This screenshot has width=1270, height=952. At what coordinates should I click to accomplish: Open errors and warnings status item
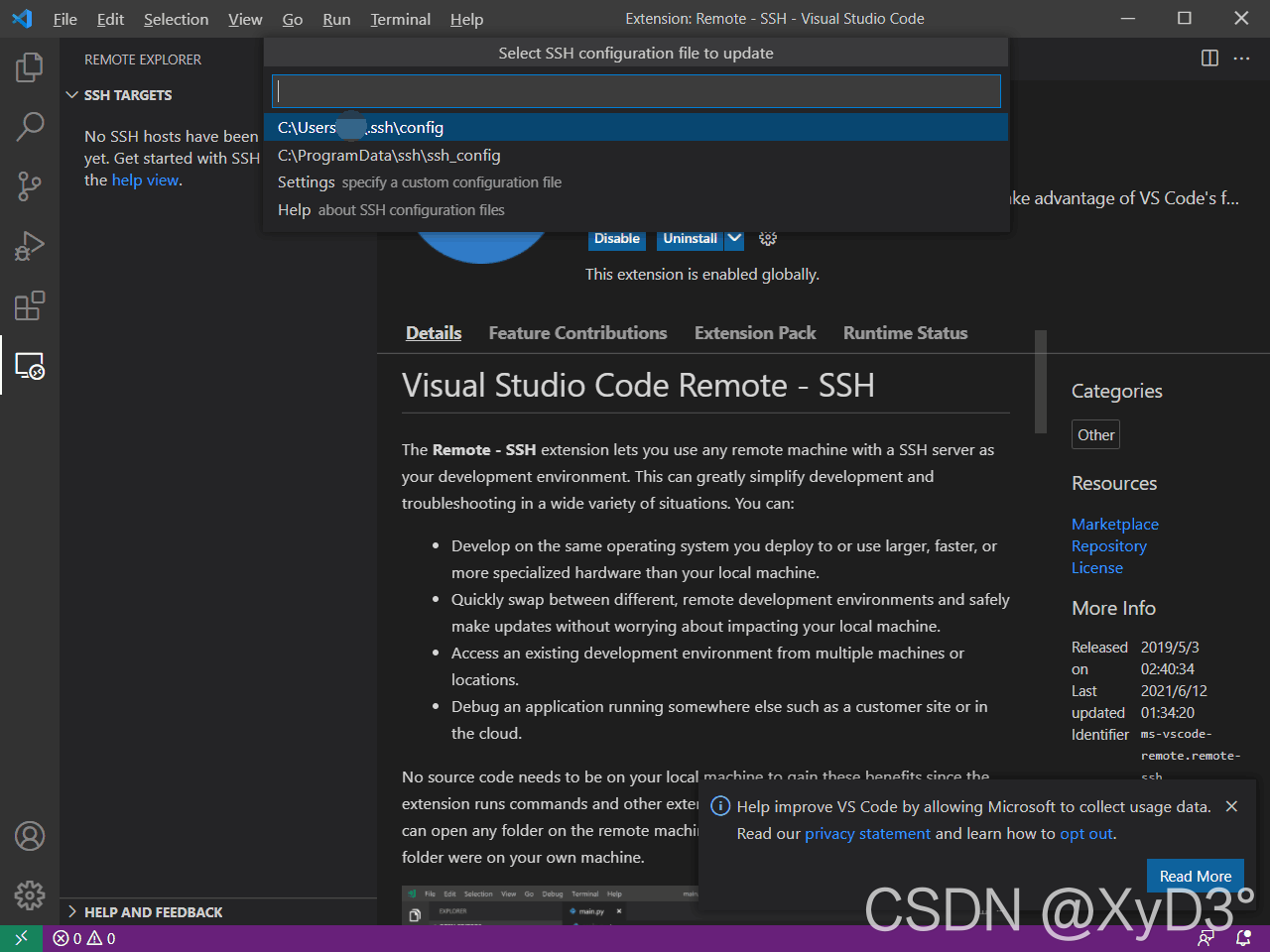[x=84, y=938]
